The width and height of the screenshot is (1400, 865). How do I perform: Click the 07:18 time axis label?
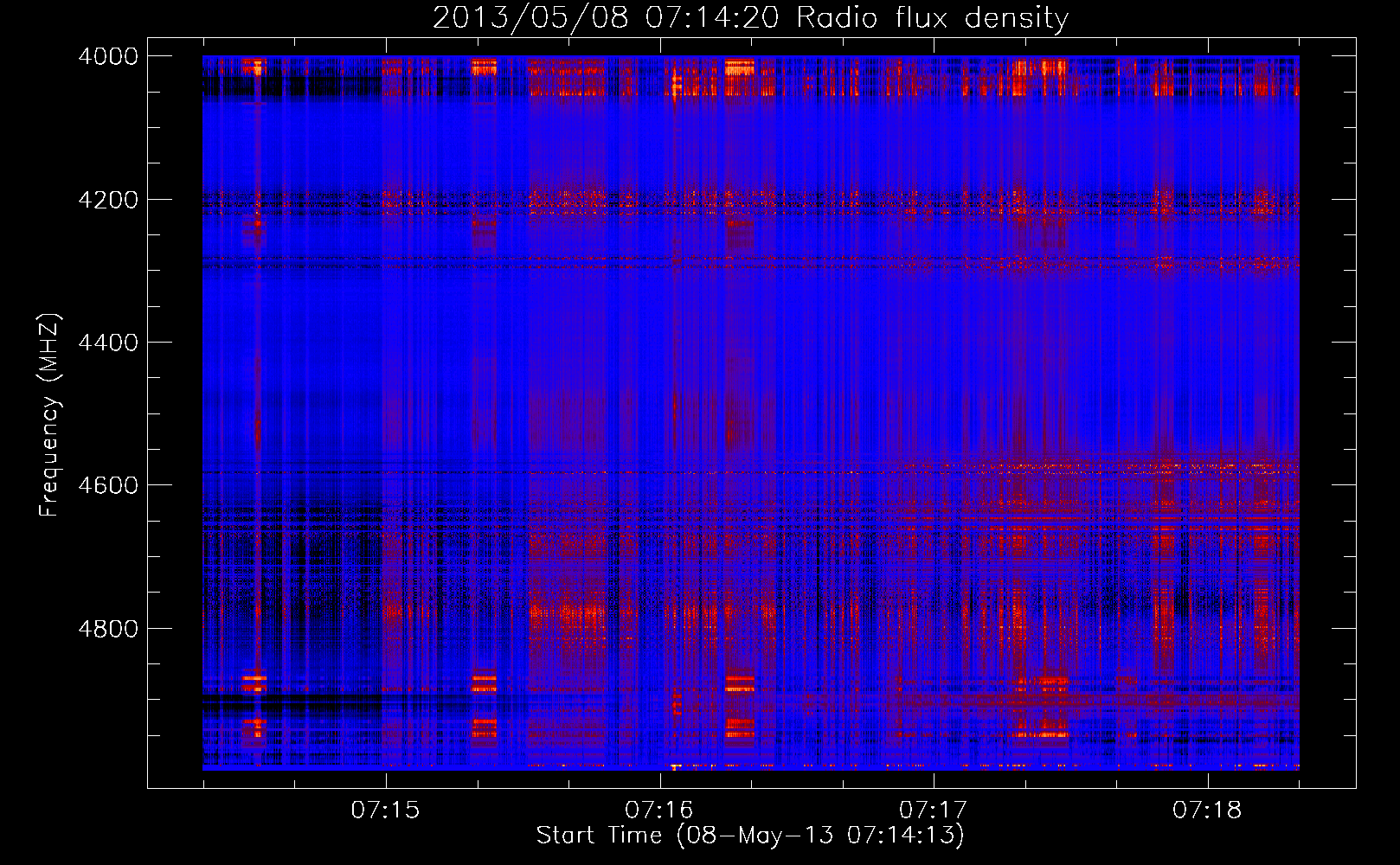(x=1207, y=810)
